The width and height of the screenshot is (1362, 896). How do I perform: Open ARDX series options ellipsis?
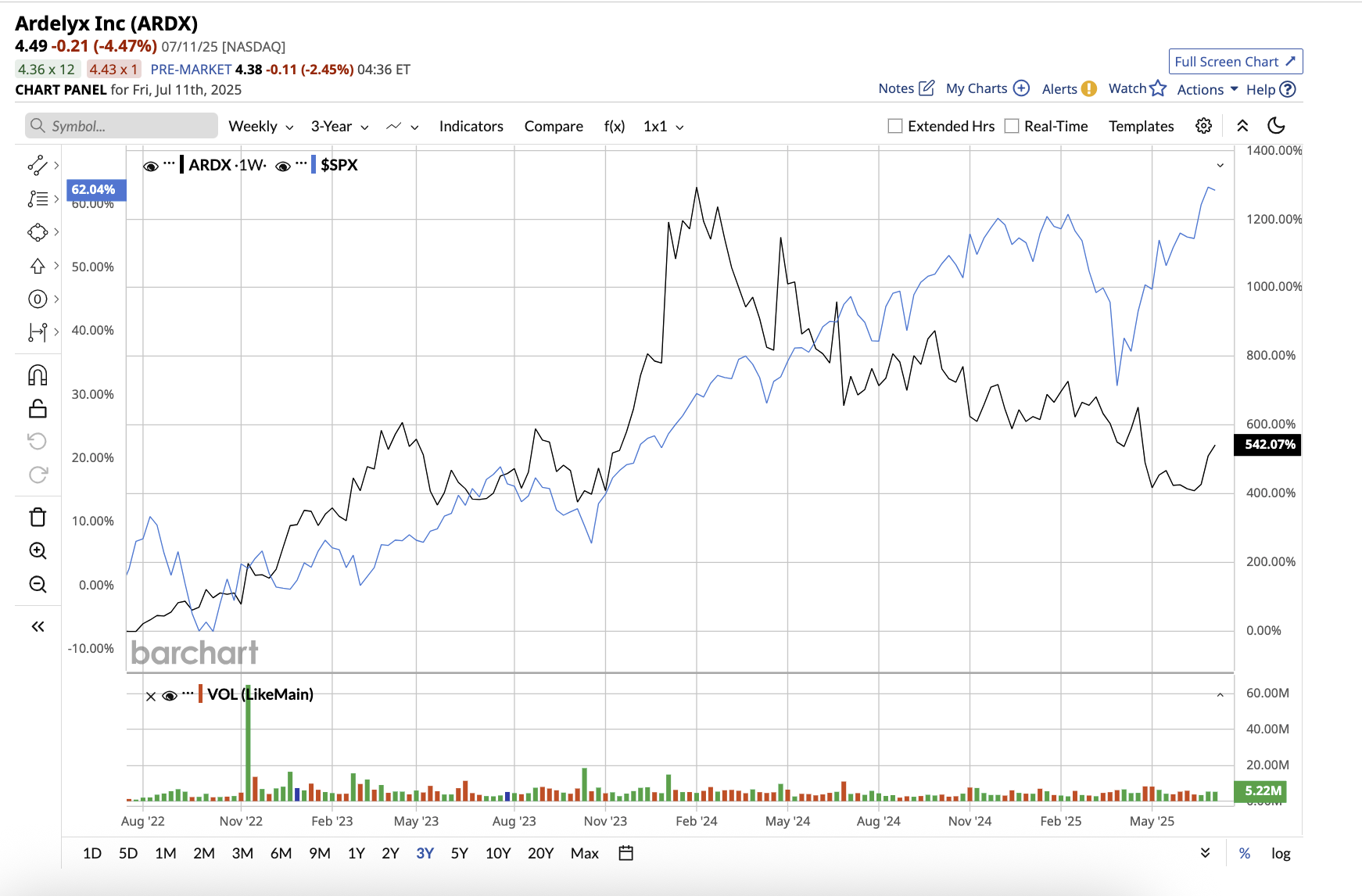tap(169, 163)
